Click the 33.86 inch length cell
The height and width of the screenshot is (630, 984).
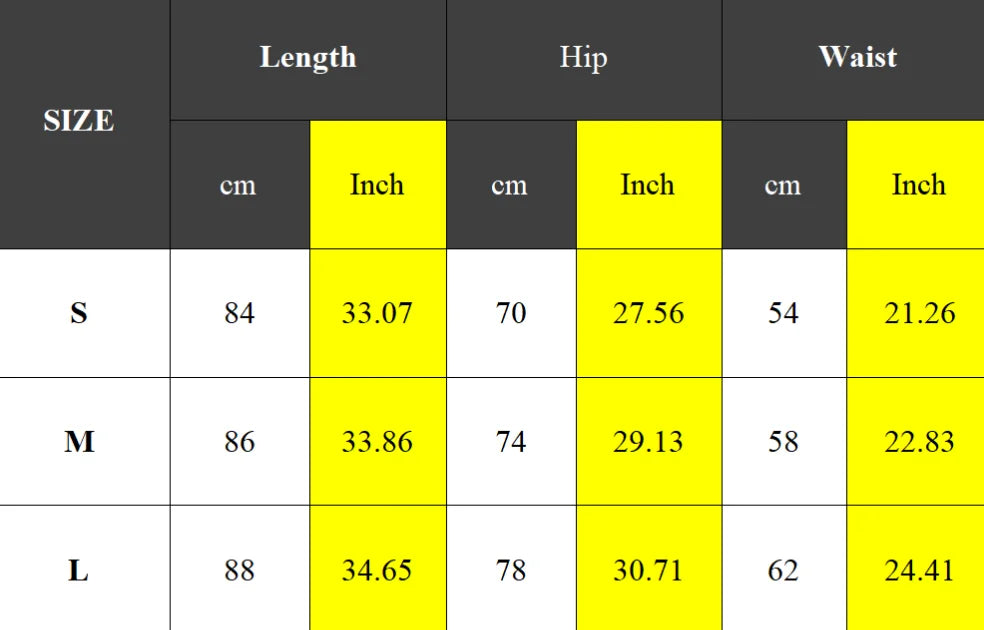coord(377,442)
